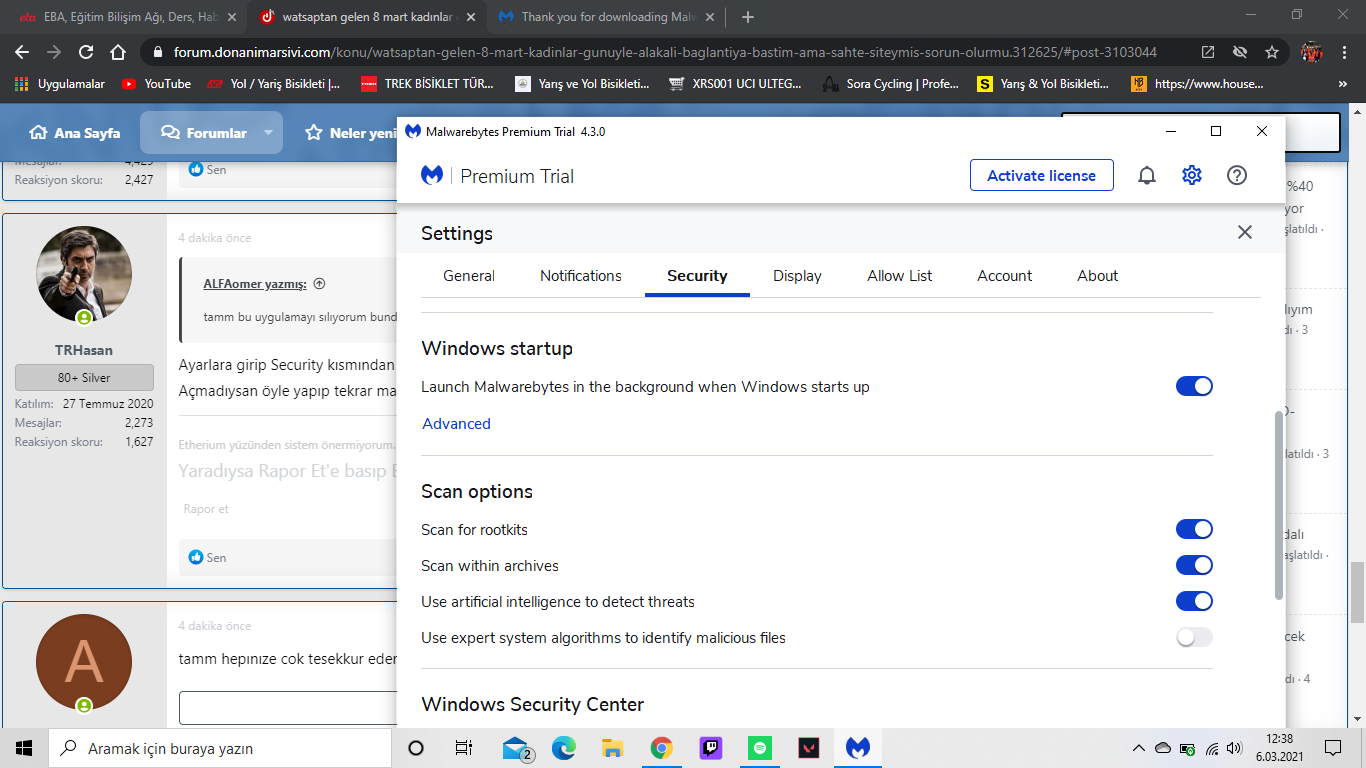The width and height of the screenshot is (1366, 768).
Task: Open Notifications settings tab
Action: pos(581,276)
